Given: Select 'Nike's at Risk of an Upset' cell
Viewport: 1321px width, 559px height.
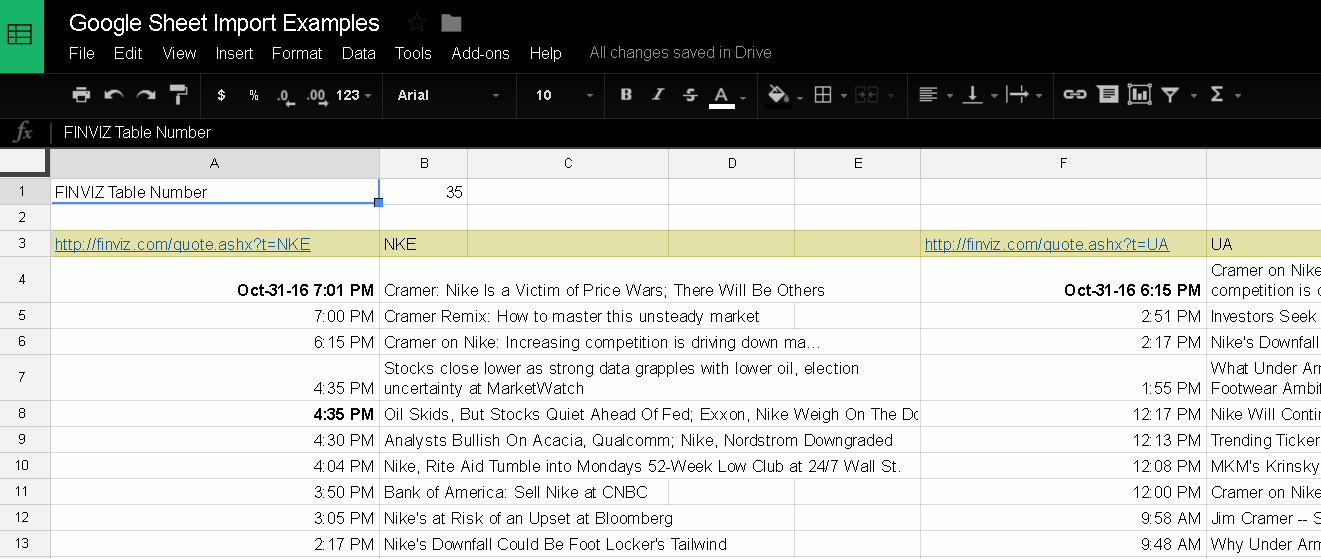Looking at the screenshot, I should (x=528, y=518).
